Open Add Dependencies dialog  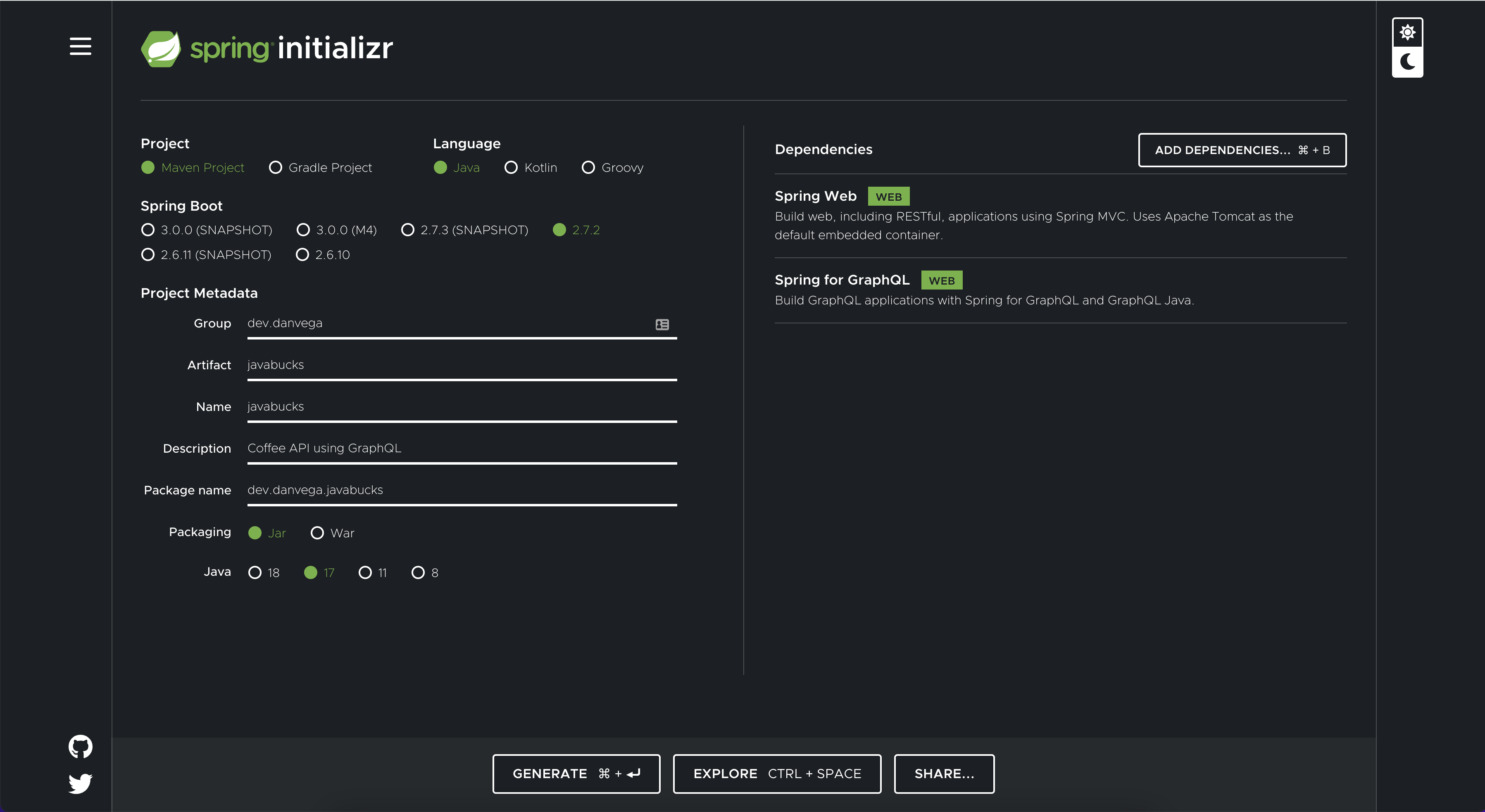pyautogui.click(x=1242, y=150)
